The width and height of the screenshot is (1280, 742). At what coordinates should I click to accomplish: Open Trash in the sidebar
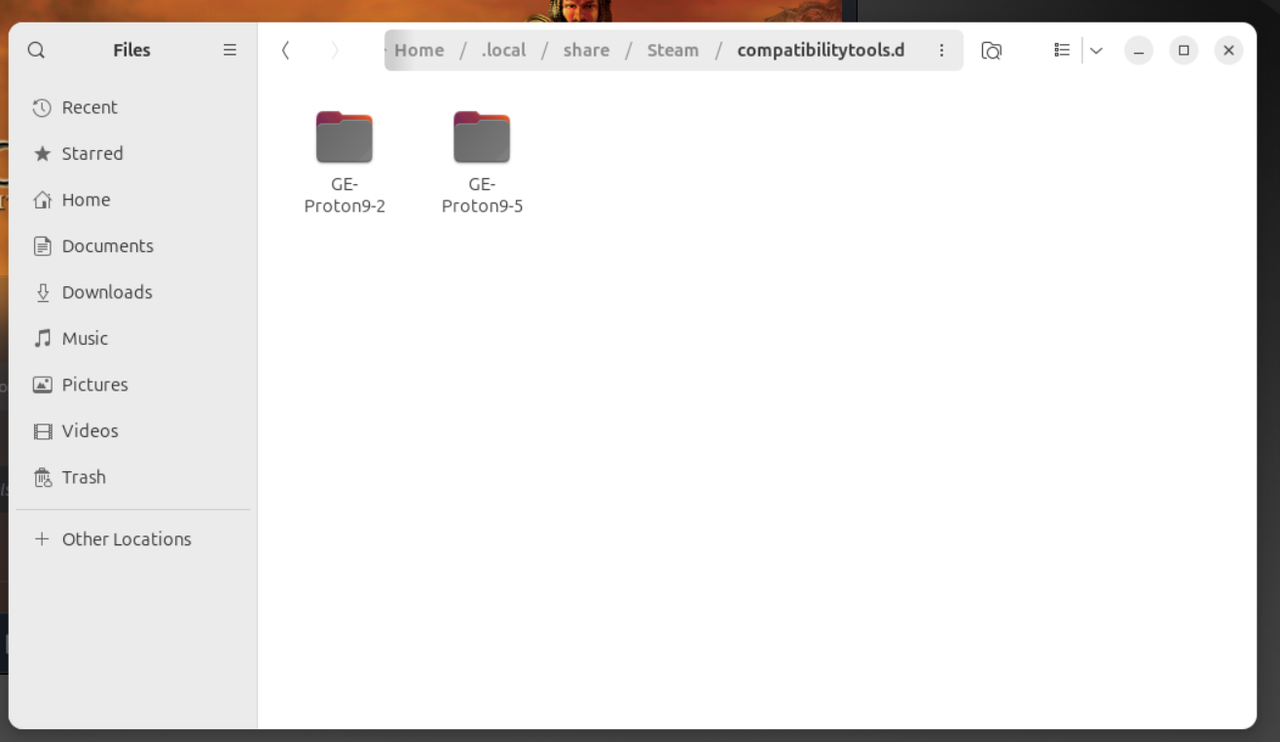[x=132, y=477]
